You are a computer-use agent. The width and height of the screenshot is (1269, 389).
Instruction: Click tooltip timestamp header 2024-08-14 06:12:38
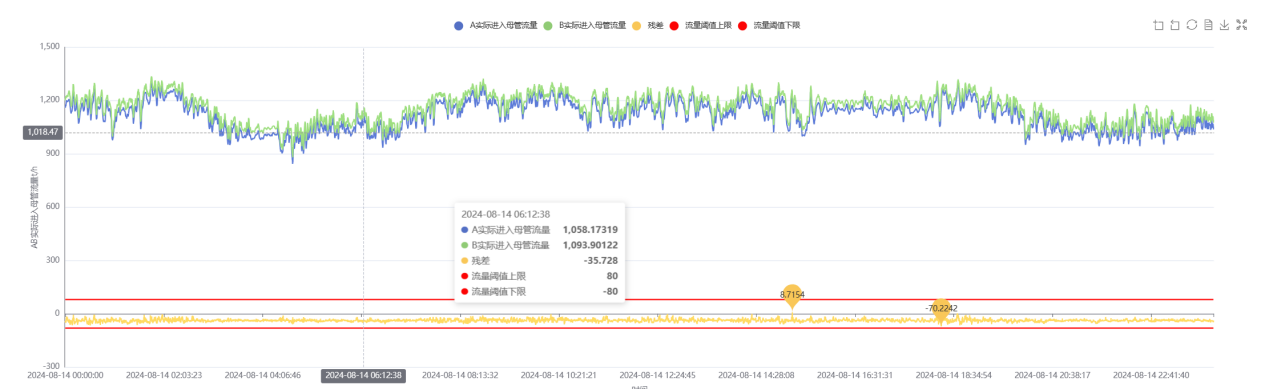[505, 214]
